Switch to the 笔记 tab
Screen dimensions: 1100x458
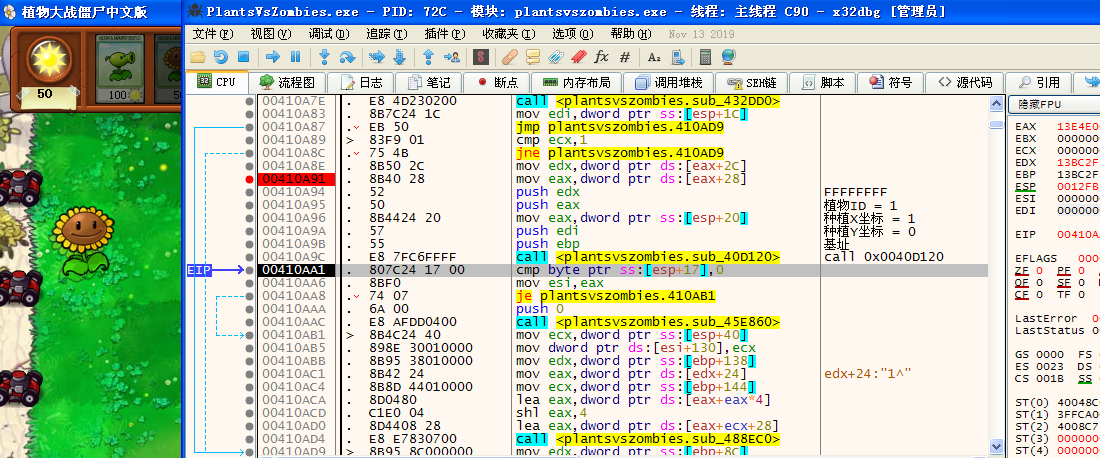pyautogui.click(x=428, y=82)
